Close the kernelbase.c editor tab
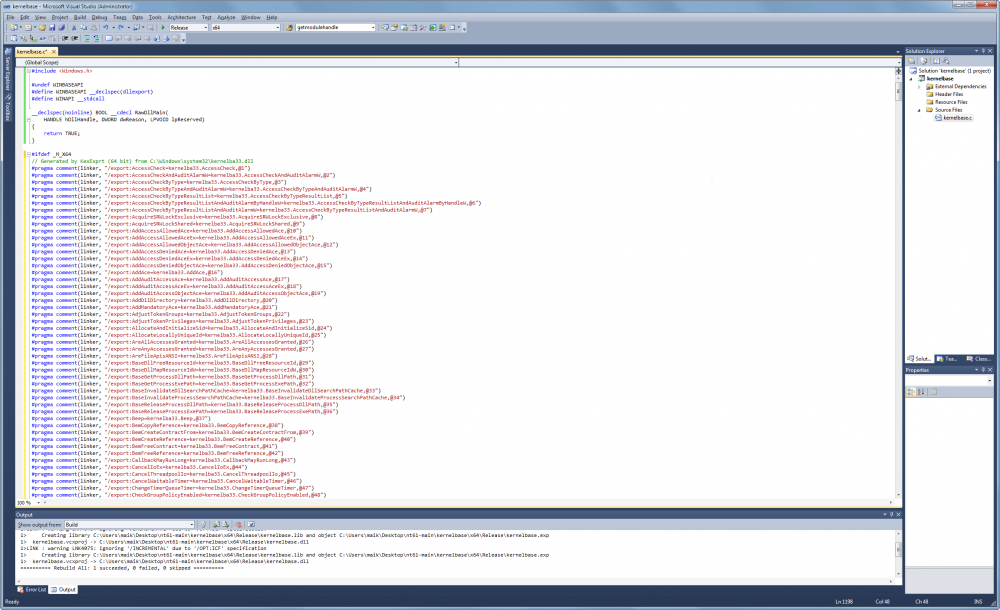The image size is (1000, 610). click(x=54, y=50)
